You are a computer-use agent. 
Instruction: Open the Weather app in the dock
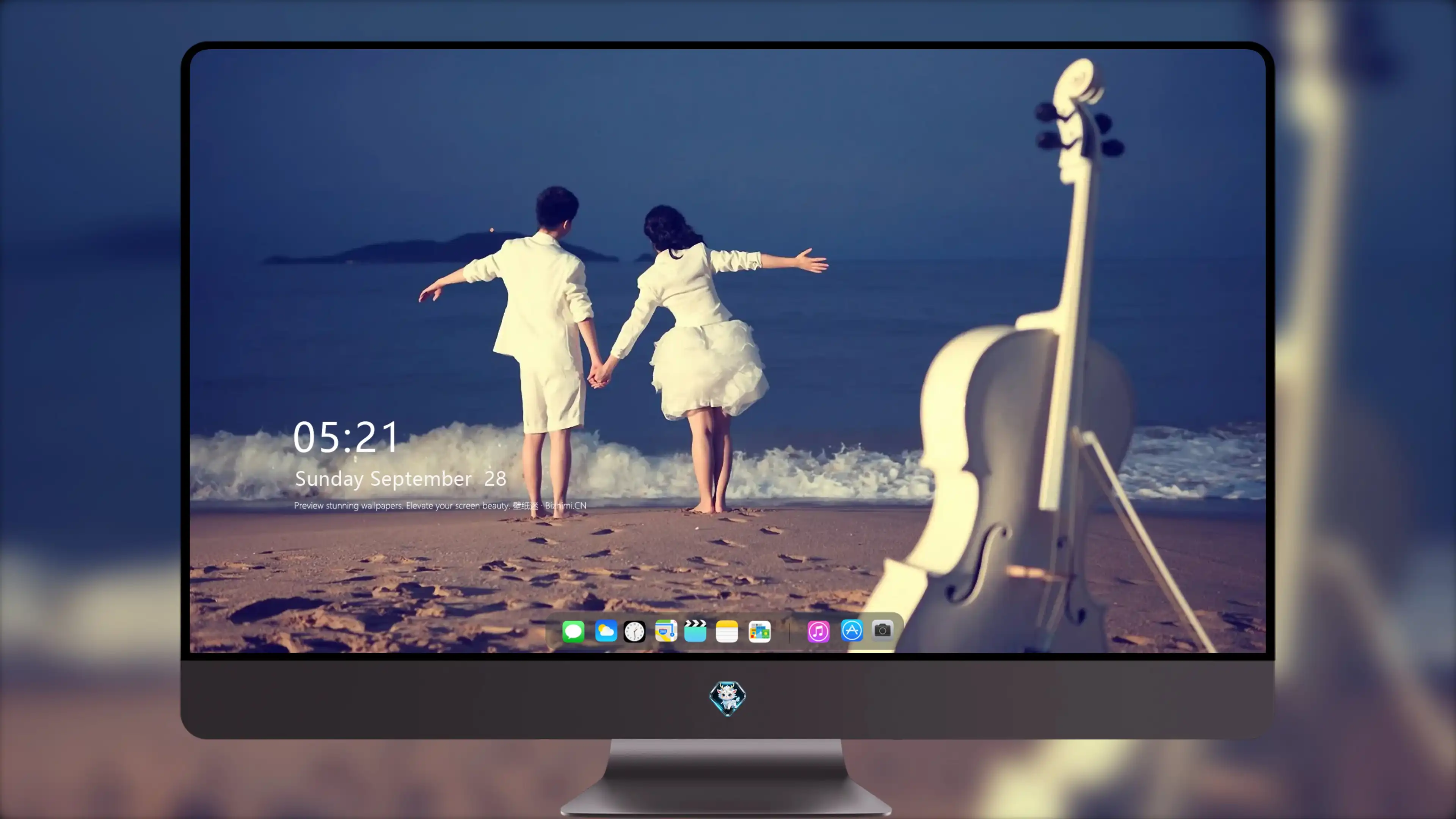(606, 631)
